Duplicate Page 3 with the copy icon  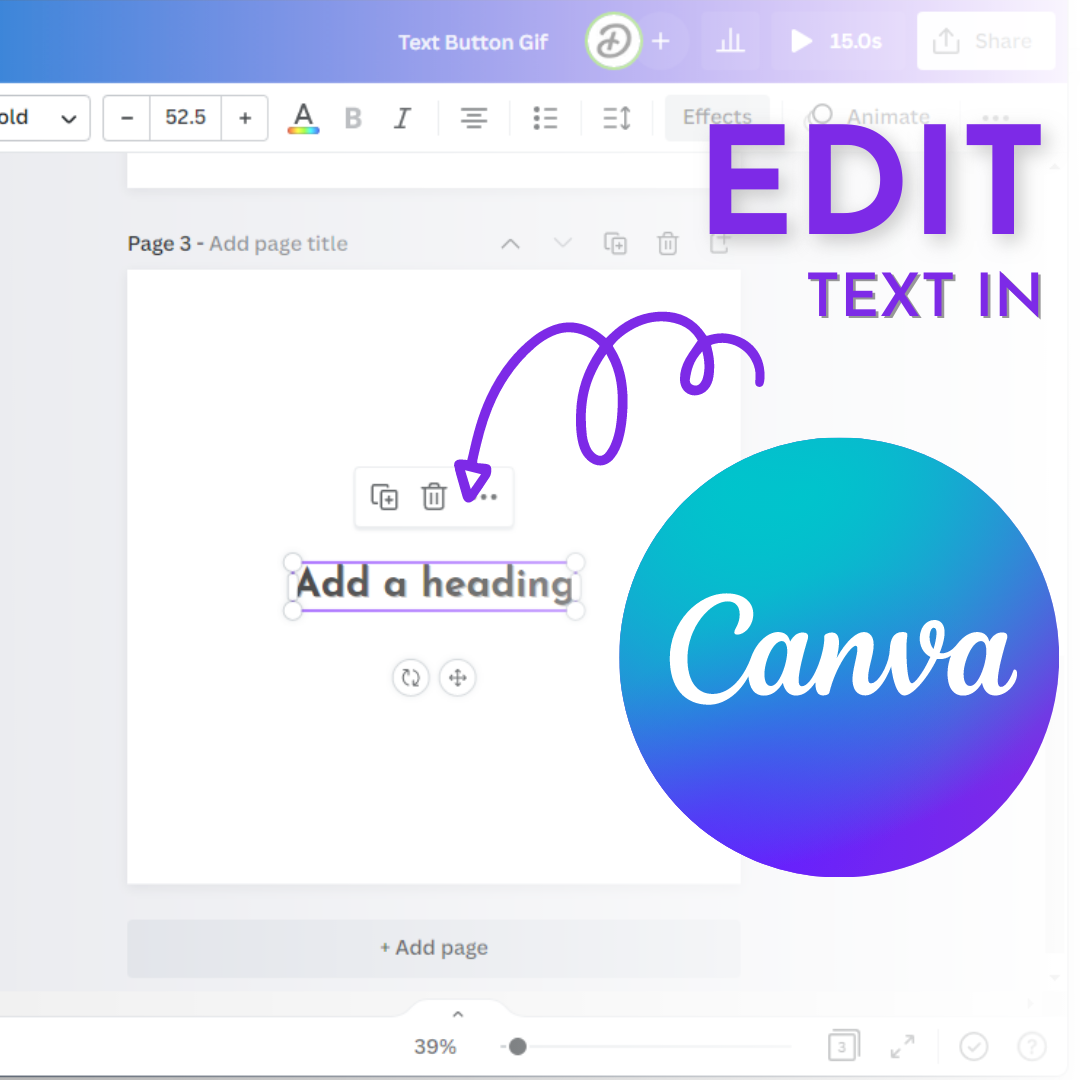point(615,243)
